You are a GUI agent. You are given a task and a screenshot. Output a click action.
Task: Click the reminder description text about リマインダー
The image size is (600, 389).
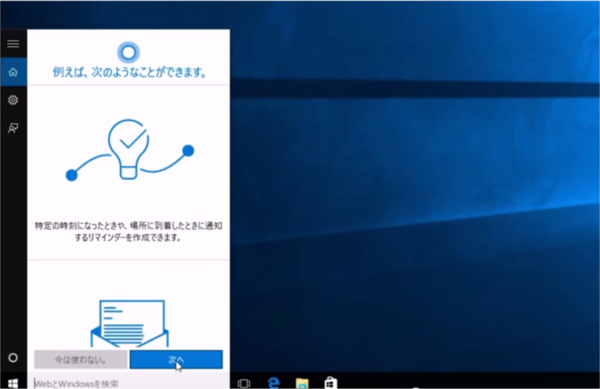coord(129,231)
